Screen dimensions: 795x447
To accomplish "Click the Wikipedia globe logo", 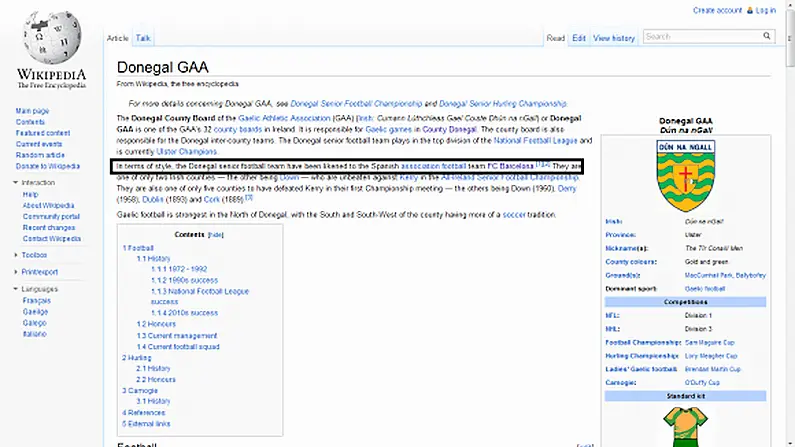I will tap(52, 37).
